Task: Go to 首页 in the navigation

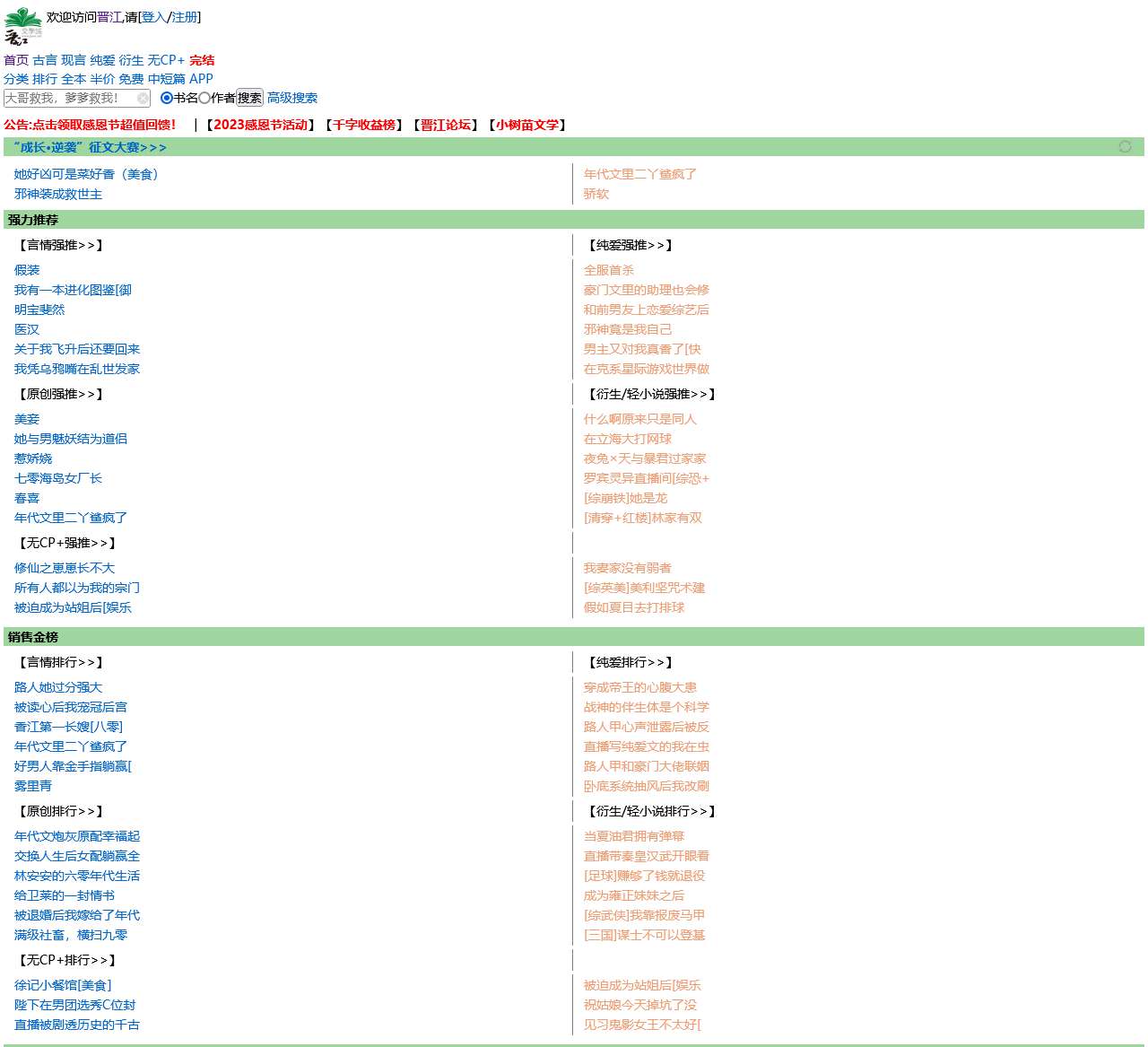Action: (x=16, y=60)
